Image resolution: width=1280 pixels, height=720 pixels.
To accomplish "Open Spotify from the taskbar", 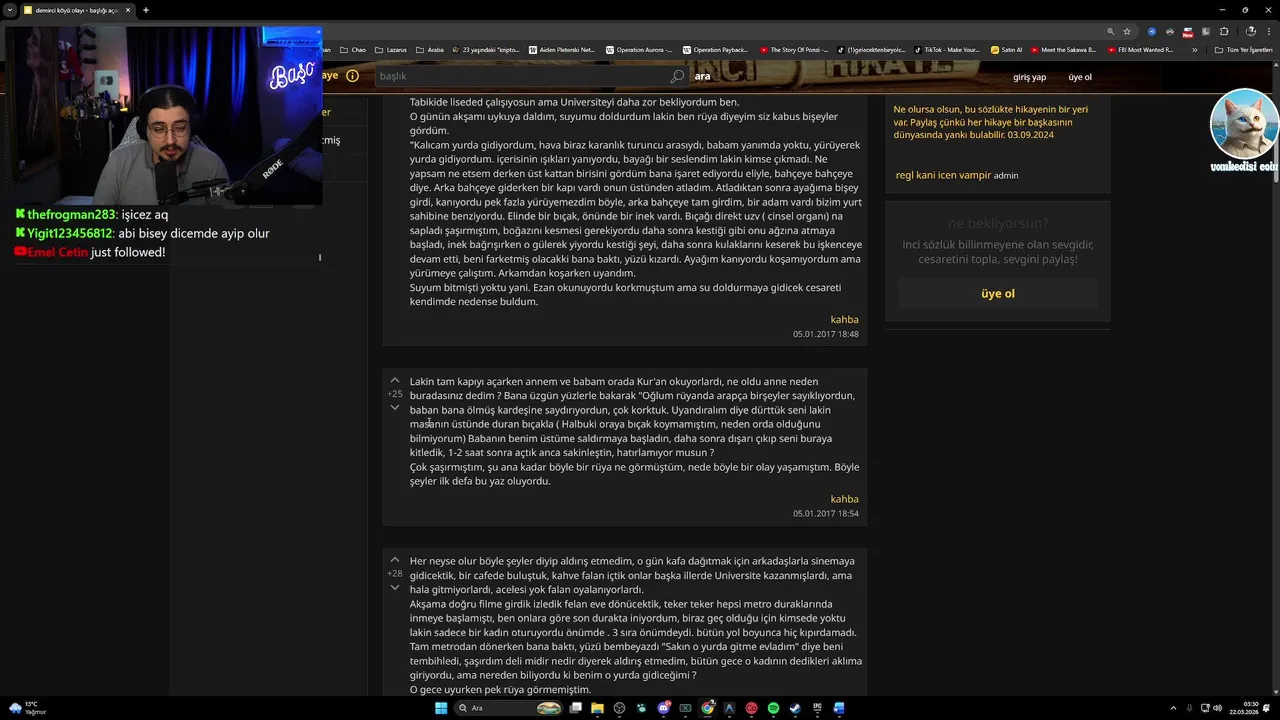I will tap(773, 708).
